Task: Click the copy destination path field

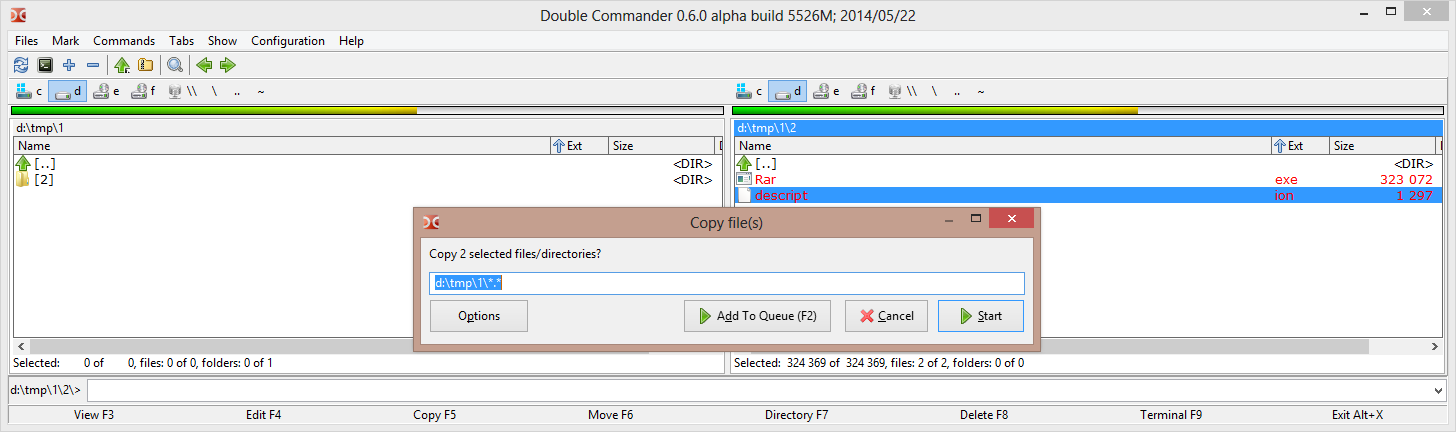Action: 727,283
